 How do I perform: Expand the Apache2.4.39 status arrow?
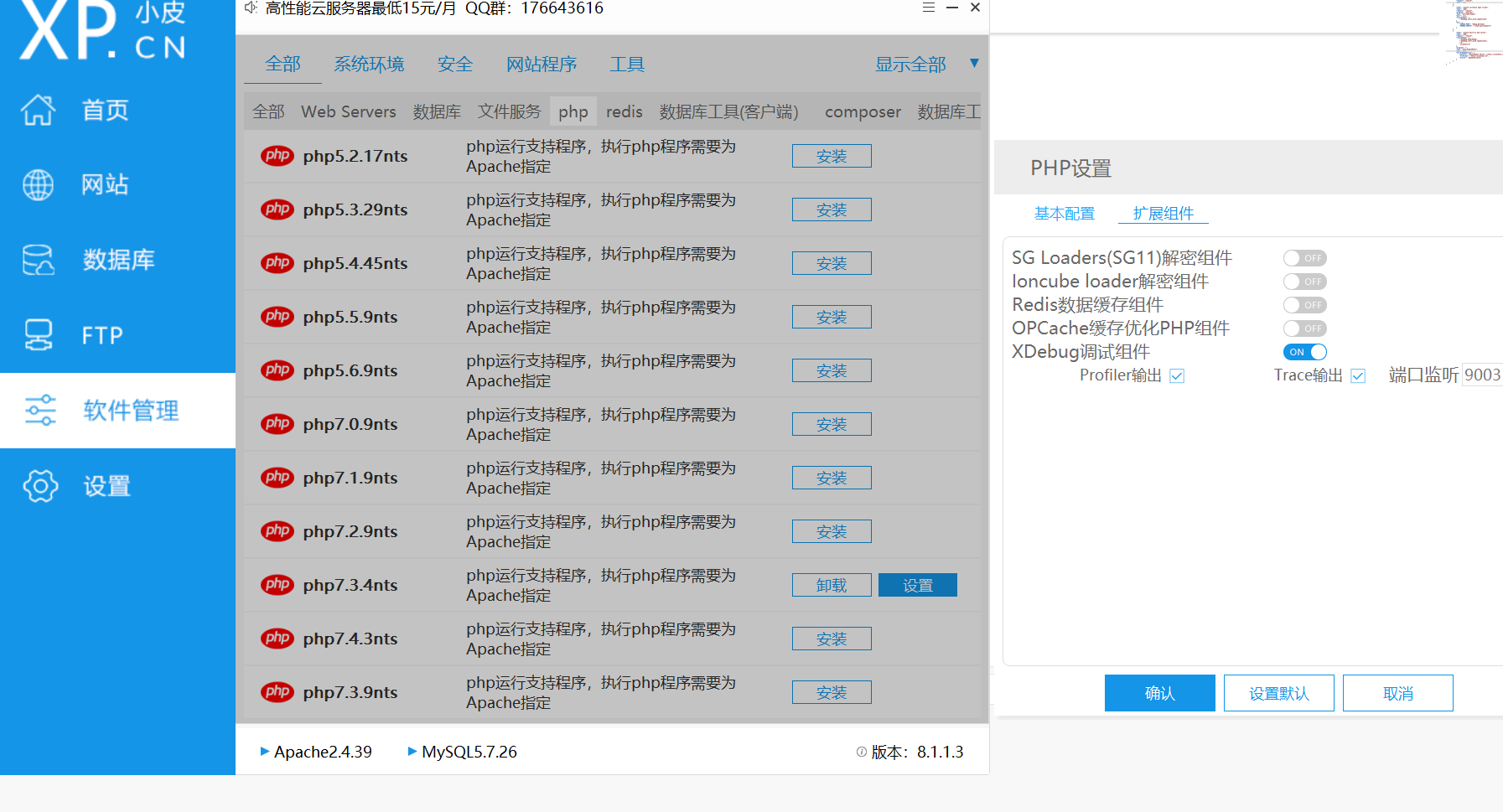coord(265,752)
